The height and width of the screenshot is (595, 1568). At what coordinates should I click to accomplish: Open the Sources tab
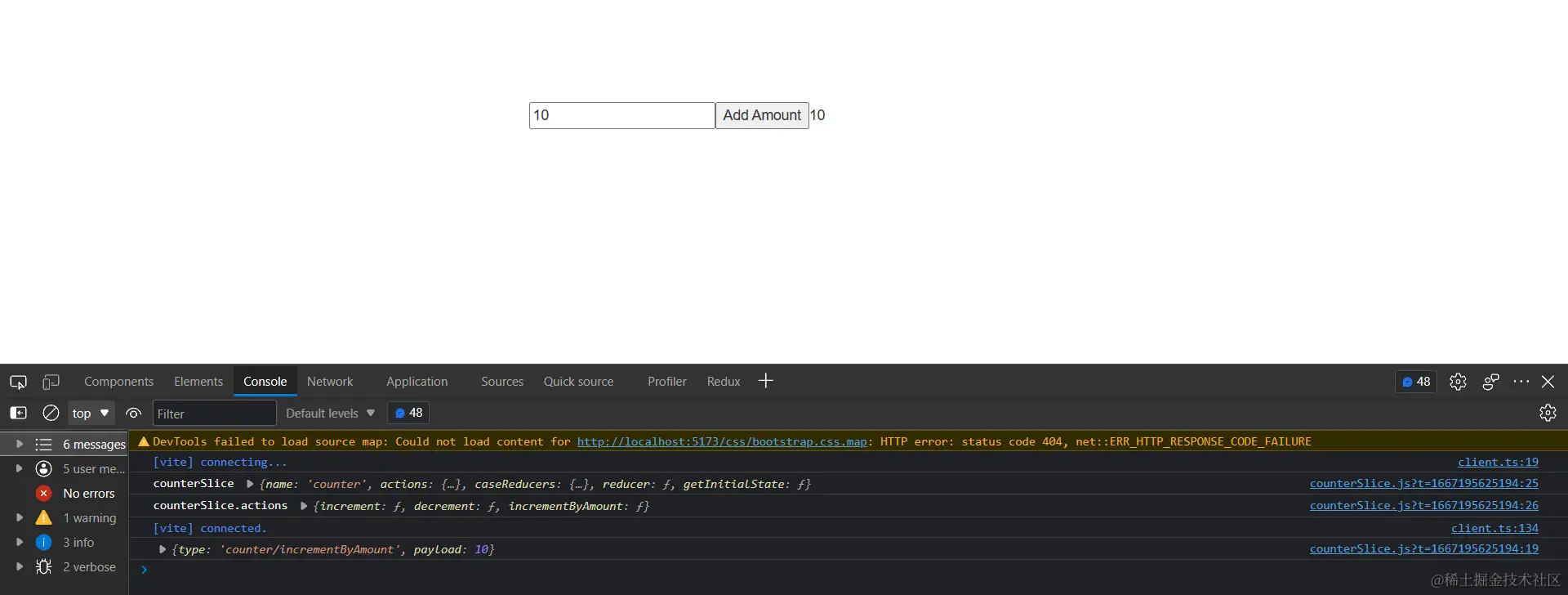point(502,382)
